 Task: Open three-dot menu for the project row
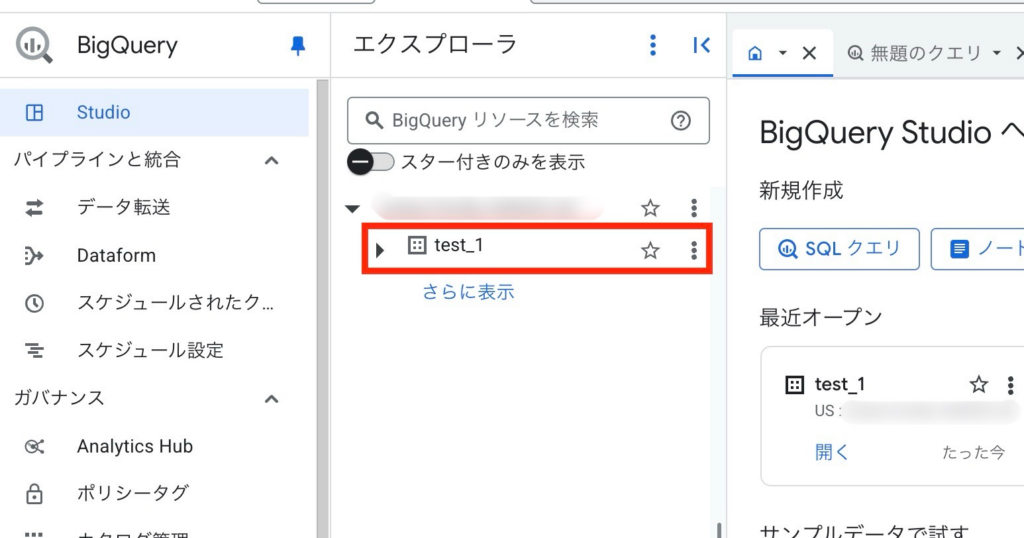click(694, 208)
